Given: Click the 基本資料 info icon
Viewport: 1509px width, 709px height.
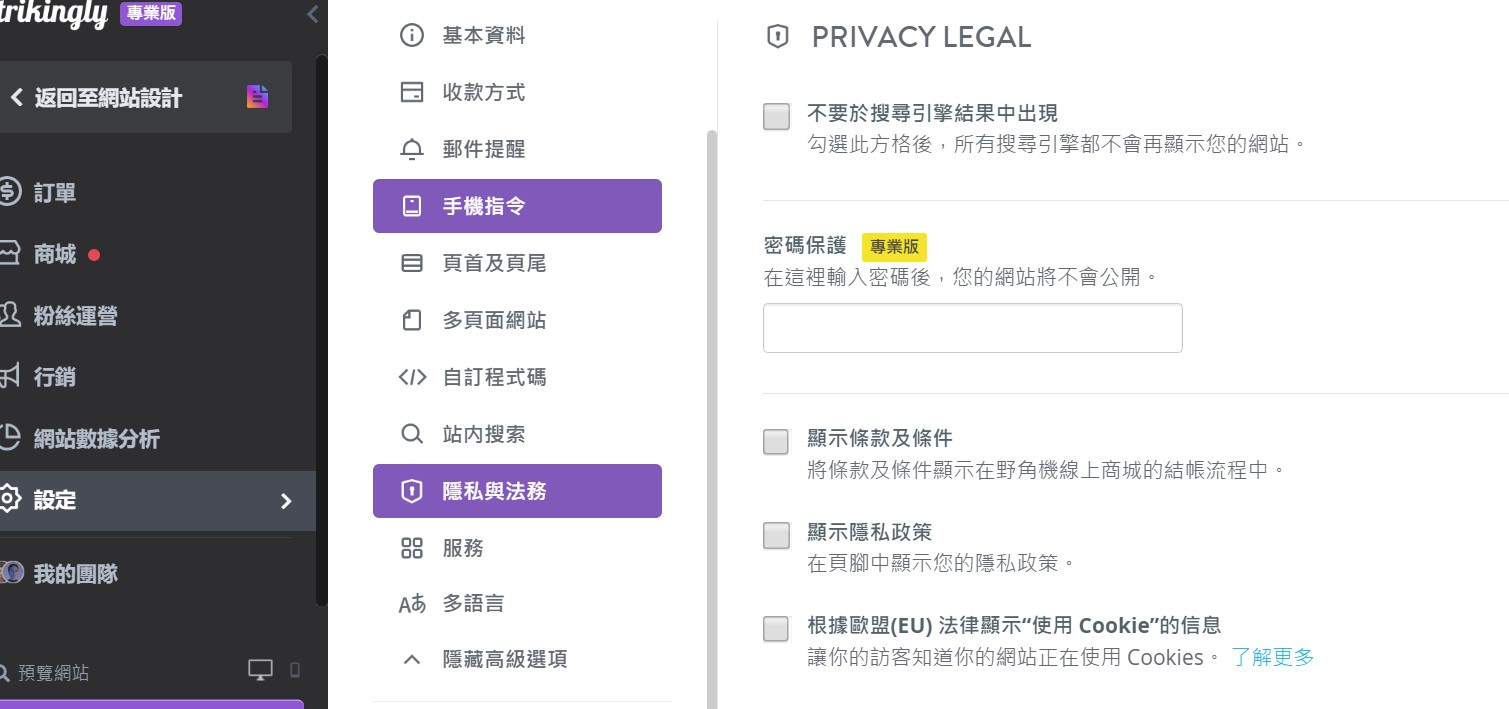Looking at the screenshot, I should coord(411,34).
